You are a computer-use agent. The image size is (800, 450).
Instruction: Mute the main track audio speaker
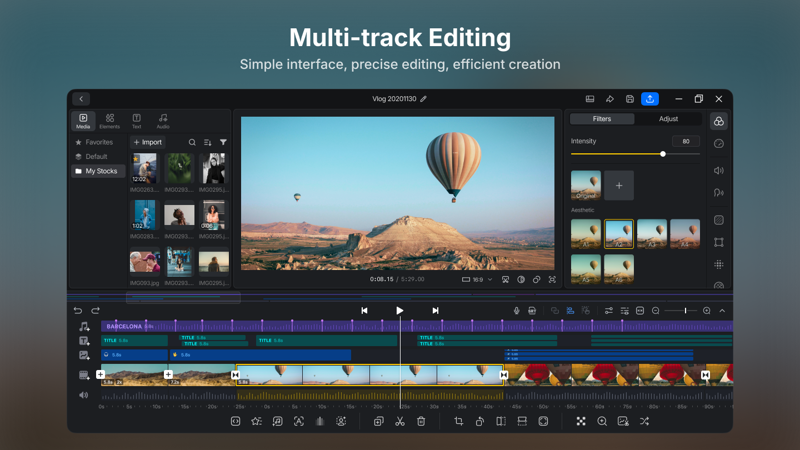[84, 395]
